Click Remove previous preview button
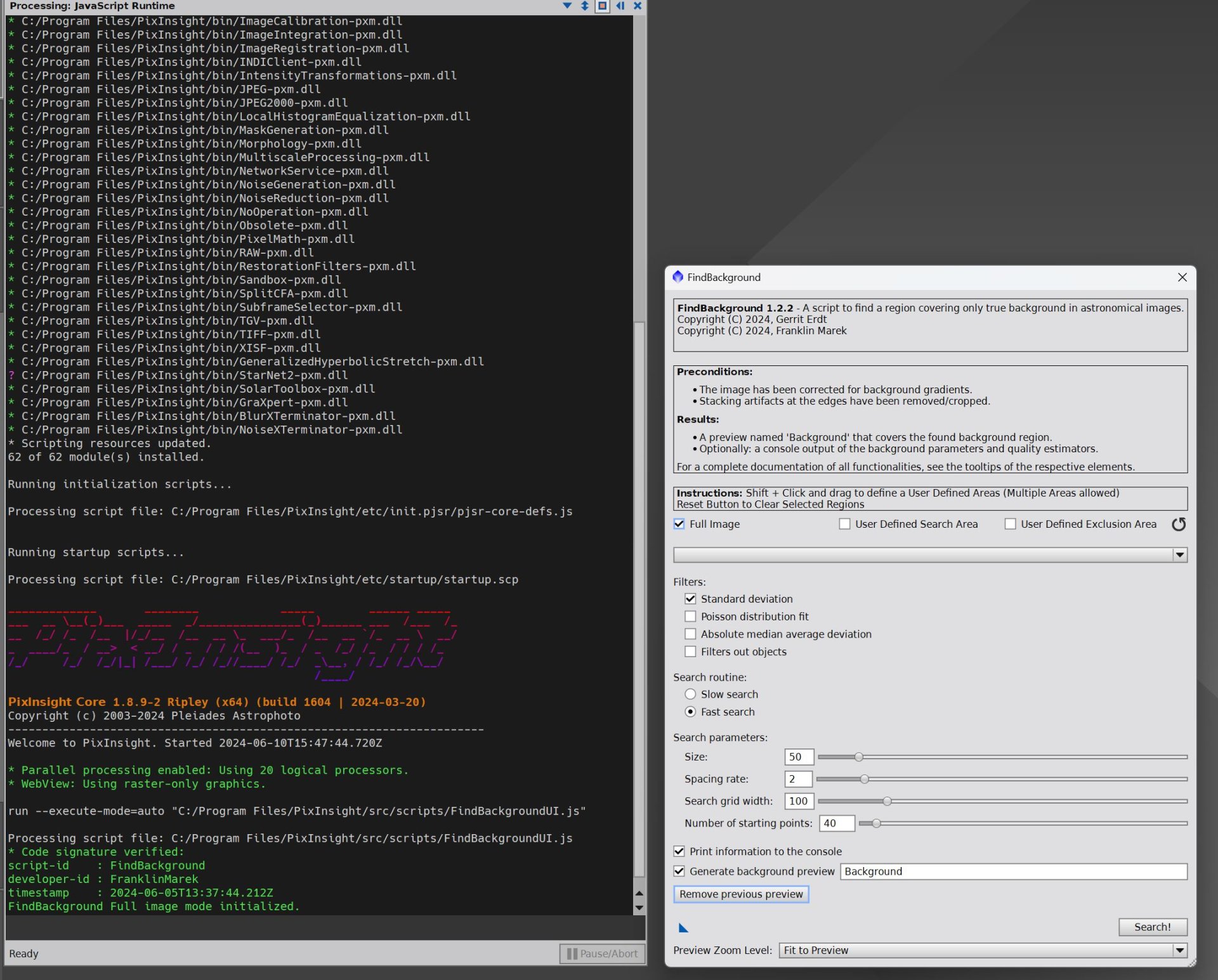The width and height of the screenshot is (1218, 980). 741,894
